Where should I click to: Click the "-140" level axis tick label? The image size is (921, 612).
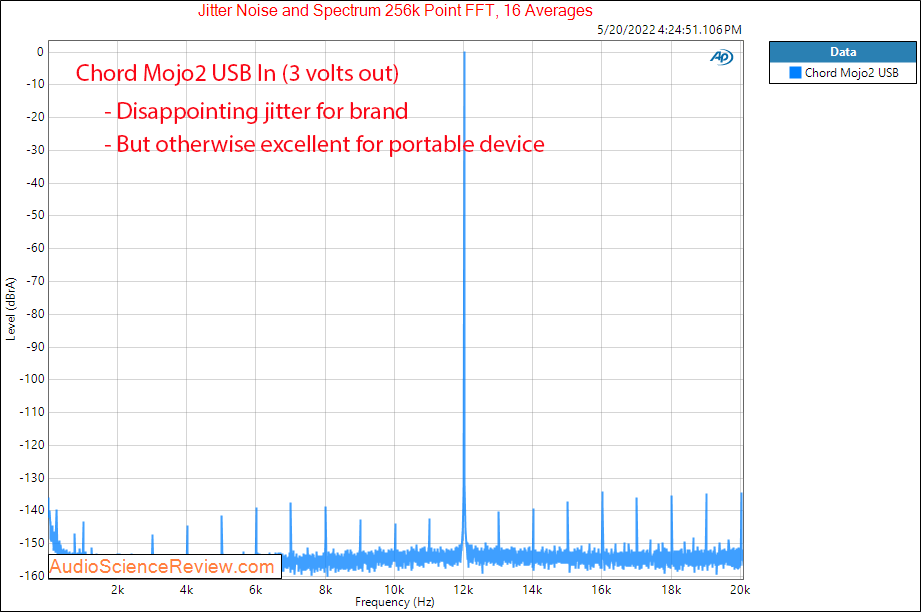click(32, 510)
